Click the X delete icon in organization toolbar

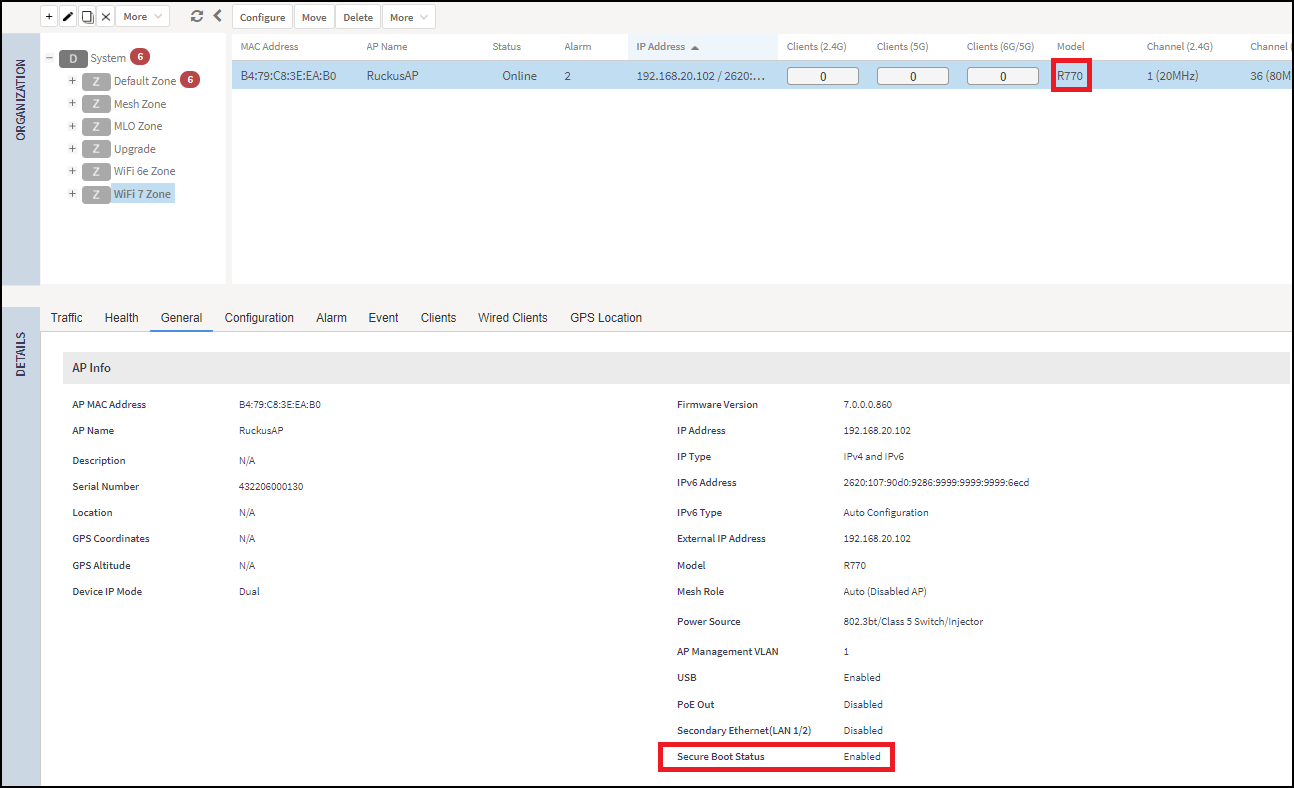point(106,17)
